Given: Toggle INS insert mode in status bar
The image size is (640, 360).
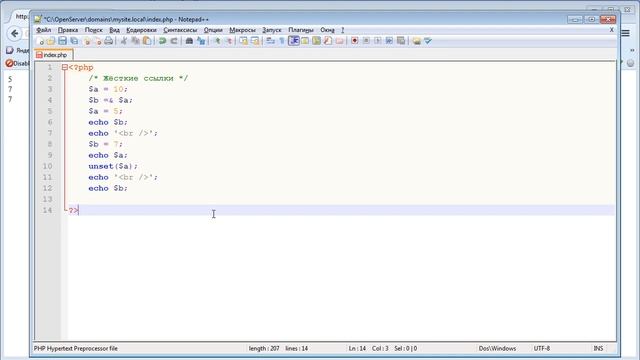Looking at the screenshot, I should coord(598,349).
